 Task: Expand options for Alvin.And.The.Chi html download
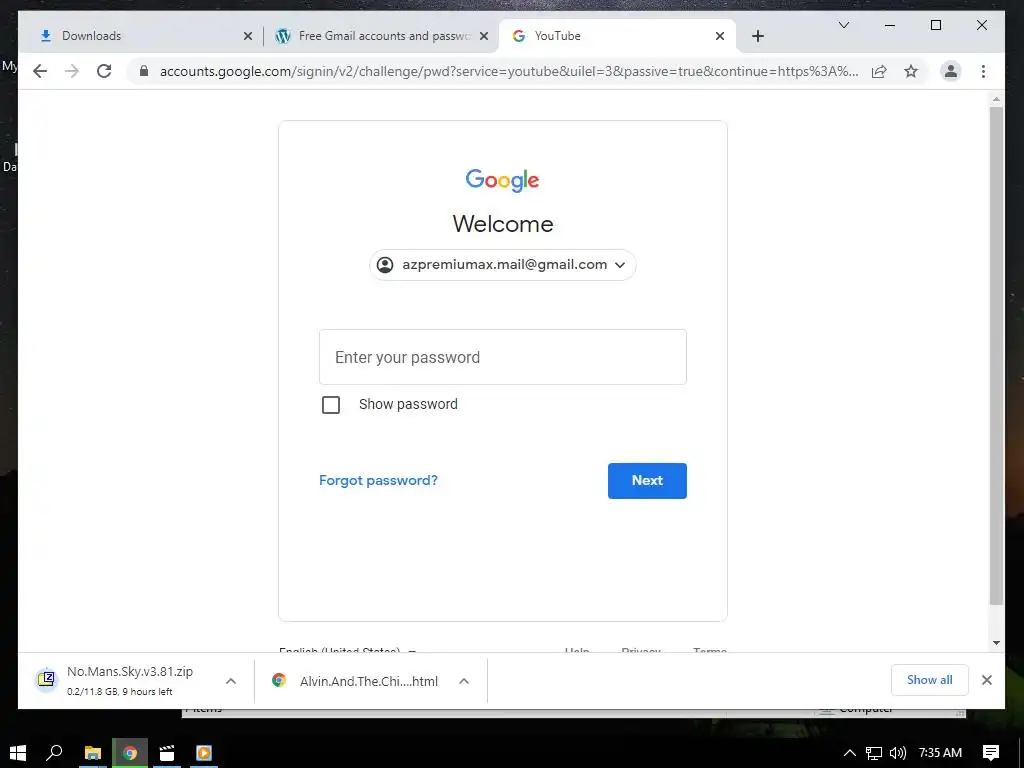tap(464, 681)
